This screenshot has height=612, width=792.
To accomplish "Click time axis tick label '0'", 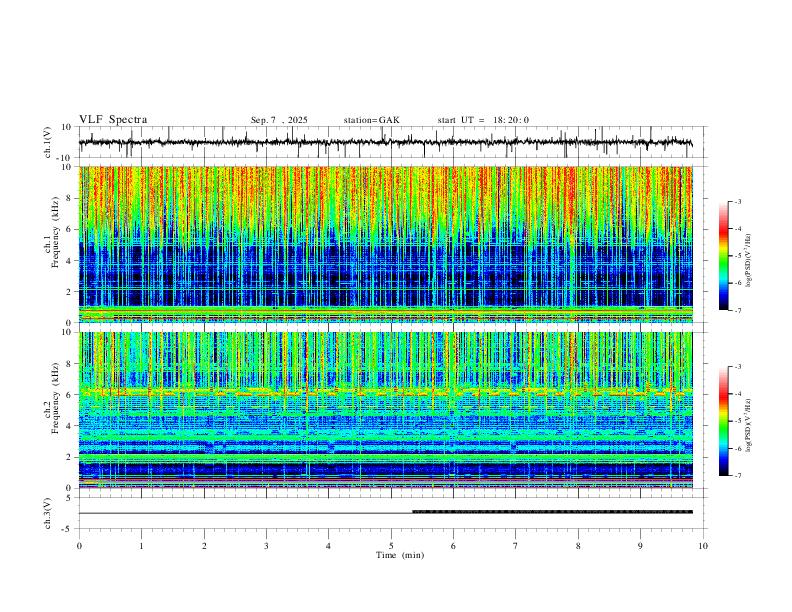I will (x=79, y=546).
